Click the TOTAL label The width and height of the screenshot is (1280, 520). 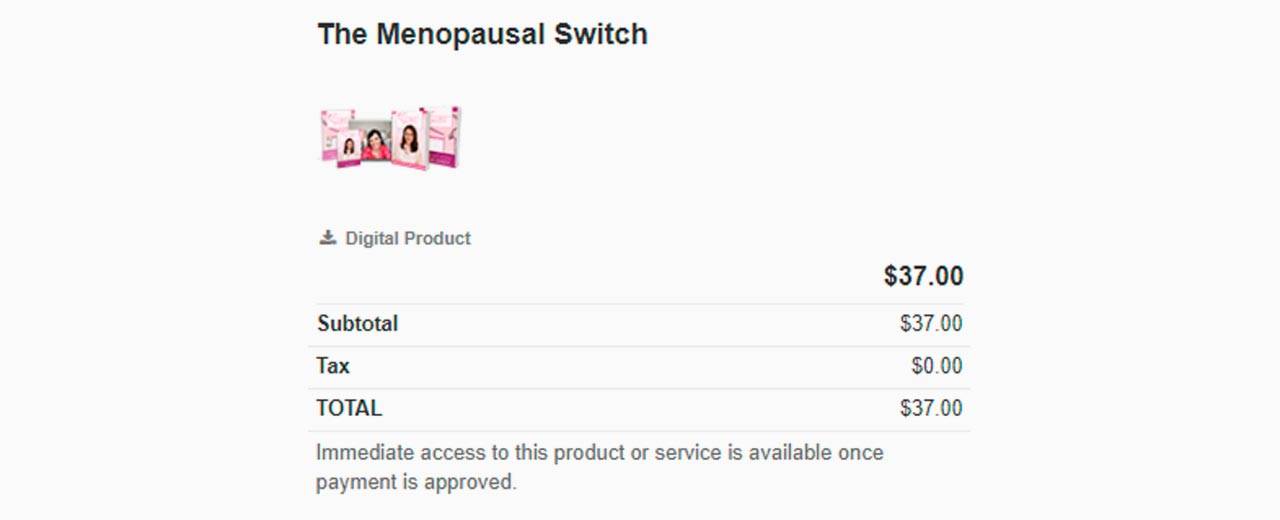coord(349,408)
